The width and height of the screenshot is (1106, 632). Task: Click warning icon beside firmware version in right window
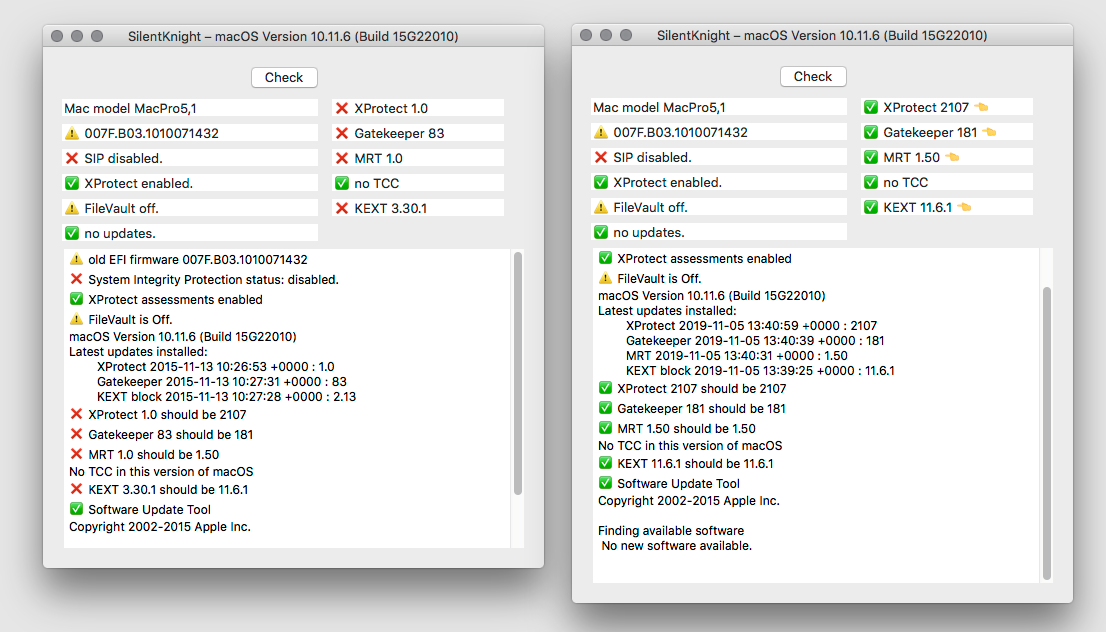601,132
